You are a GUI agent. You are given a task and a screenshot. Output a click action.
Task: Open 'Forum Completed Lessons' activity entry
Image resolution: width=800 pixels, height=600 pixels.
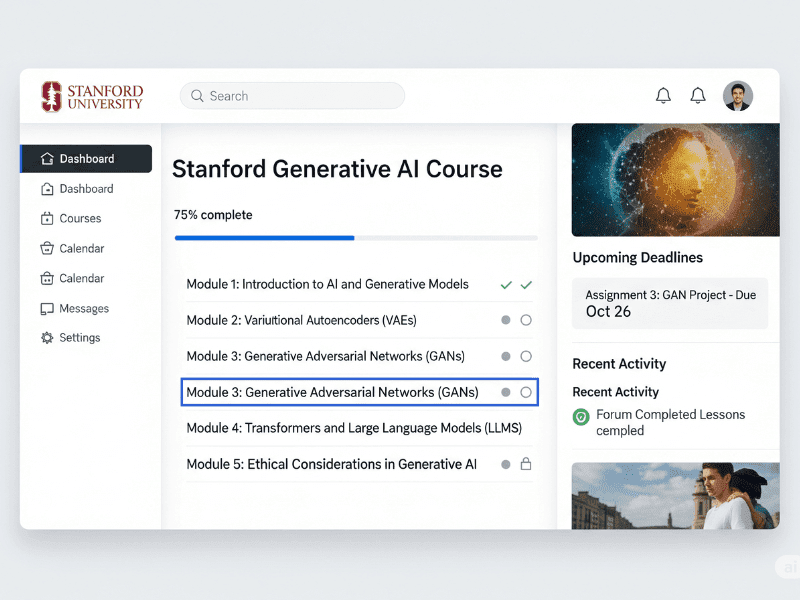click(x=660, y=422)
